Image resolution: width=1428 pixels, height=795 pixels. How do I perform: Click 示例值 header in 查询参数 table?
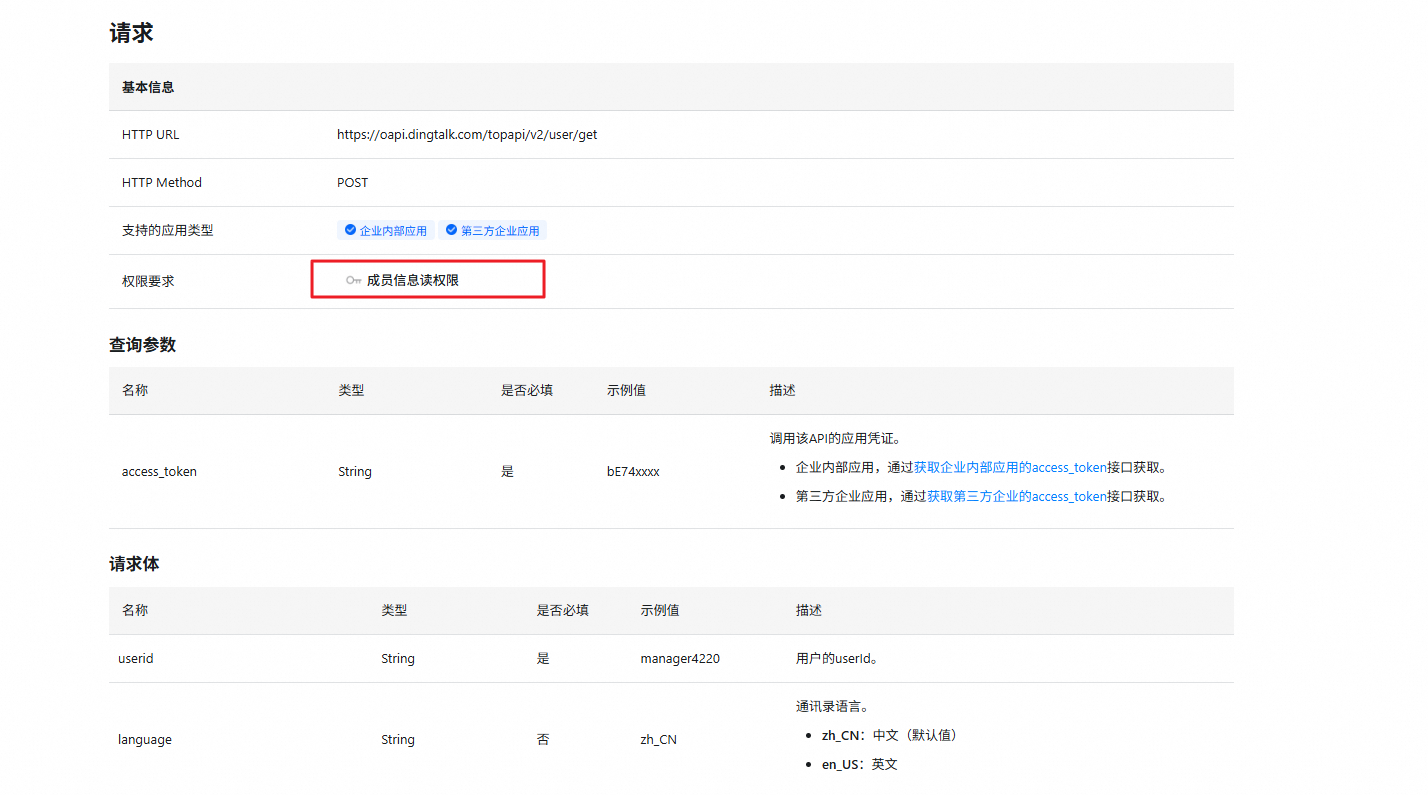[626, 391]
